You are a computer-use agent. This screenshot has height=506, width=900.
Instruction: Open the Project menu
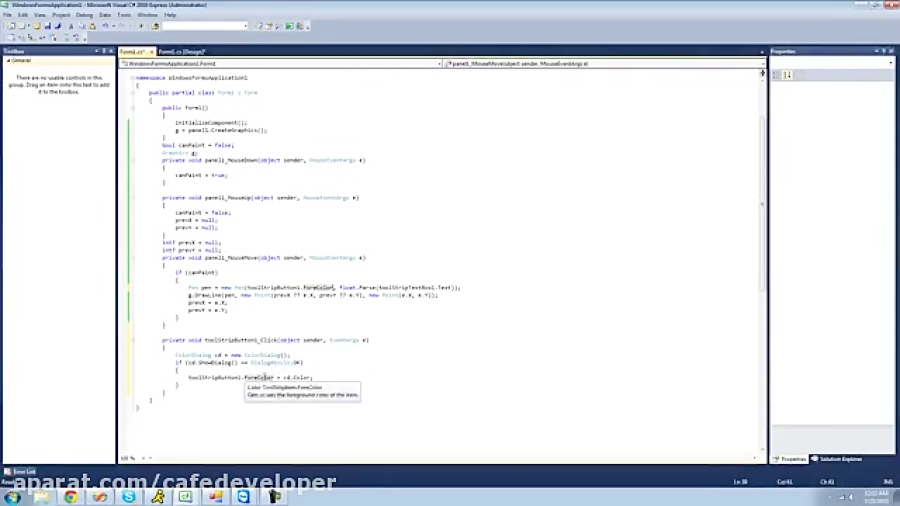click(61, 15)
